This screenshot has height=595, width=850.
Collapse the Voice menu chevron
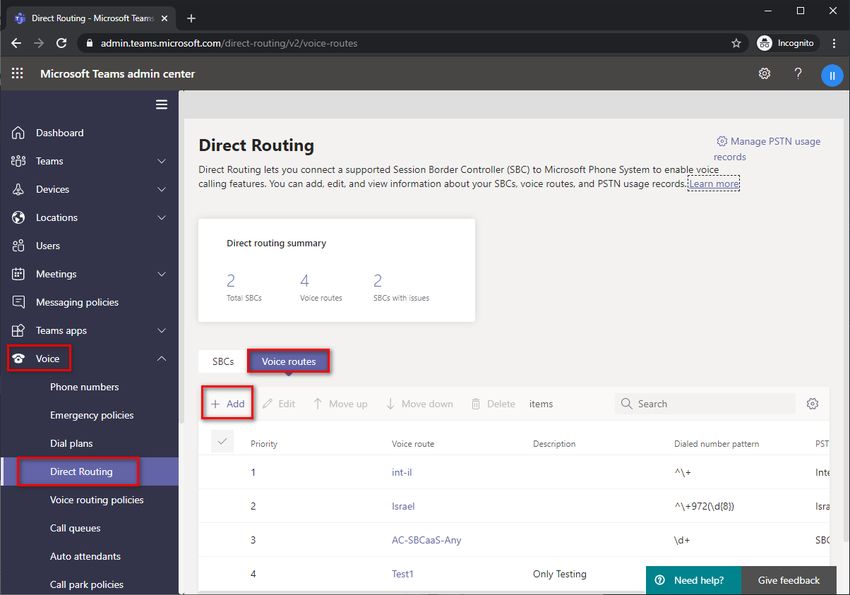tap(162, 358)
